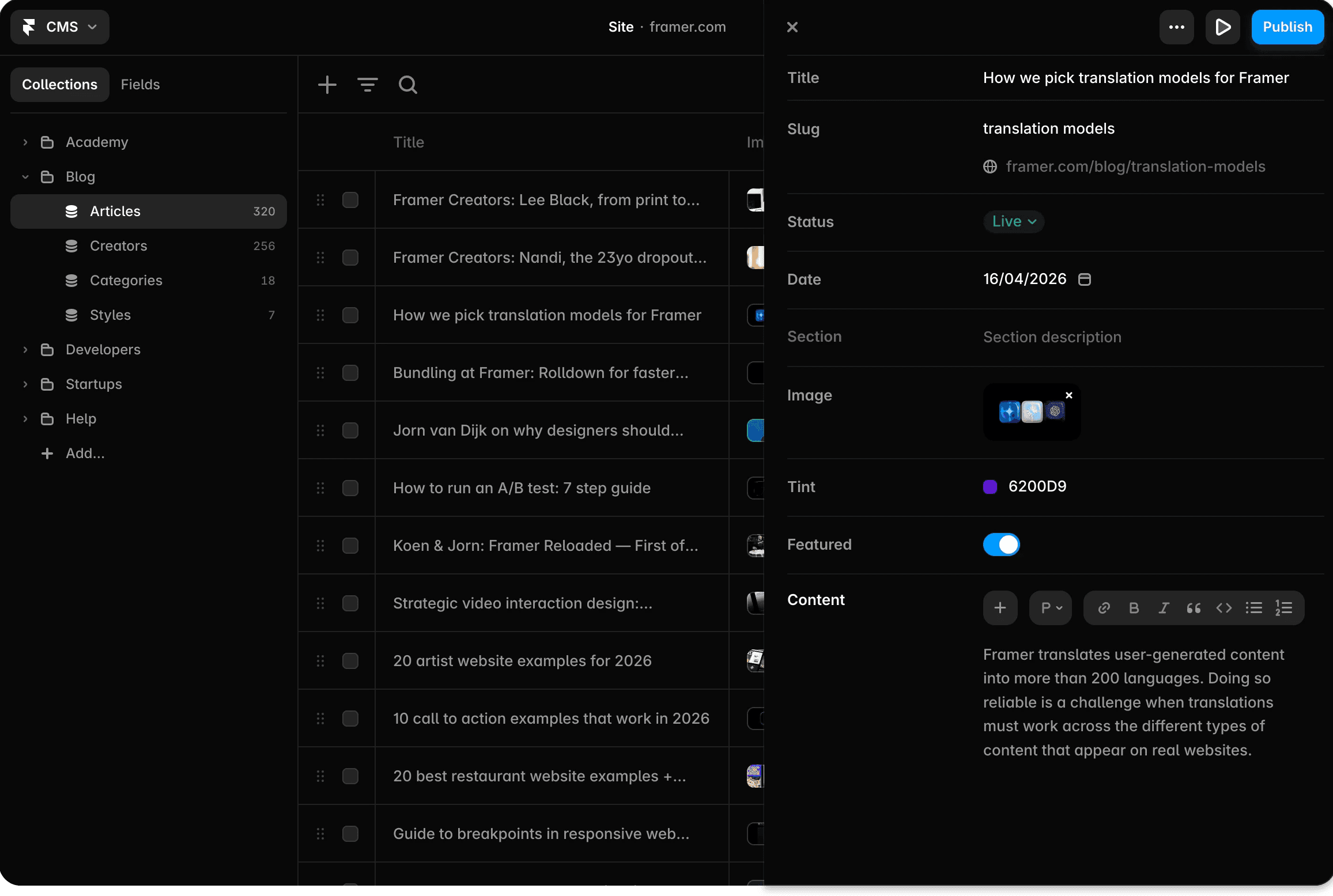Create a numbered list in Content
The width and height of the screenshot is (1333, 896).
pyautogui.click(x=1283, y=608)
